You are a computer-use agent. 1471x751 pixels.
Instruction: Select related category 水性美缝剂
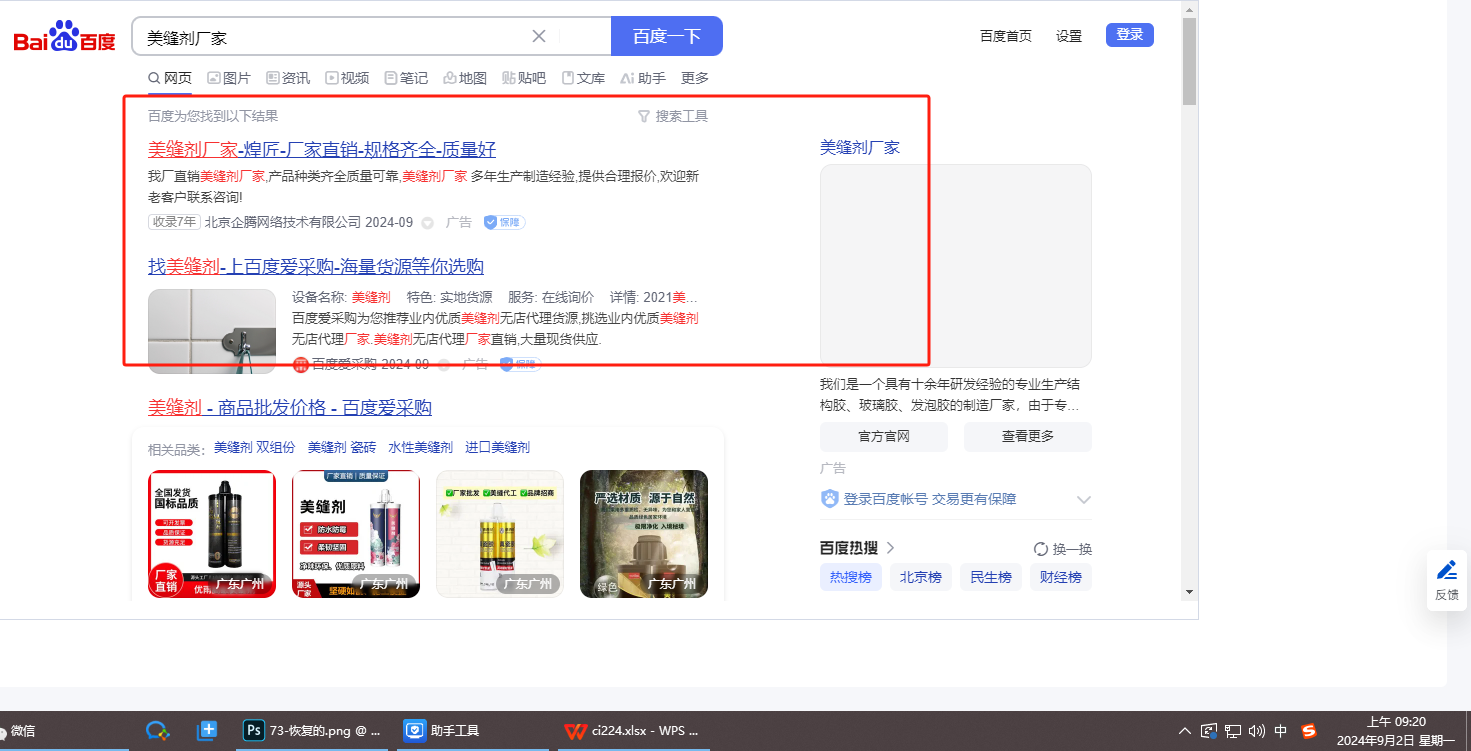point(420,448)
